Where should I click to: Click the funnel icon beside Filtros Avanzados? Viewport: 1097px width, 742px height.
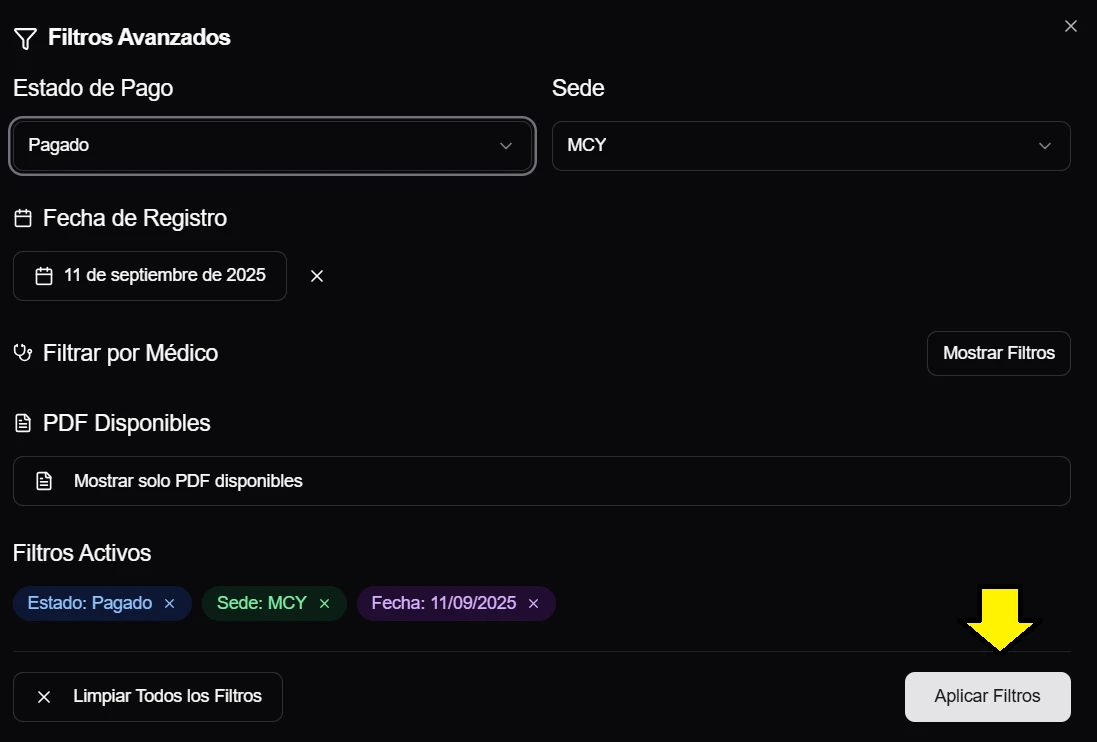pyautogui.click(x=25, y=39)
